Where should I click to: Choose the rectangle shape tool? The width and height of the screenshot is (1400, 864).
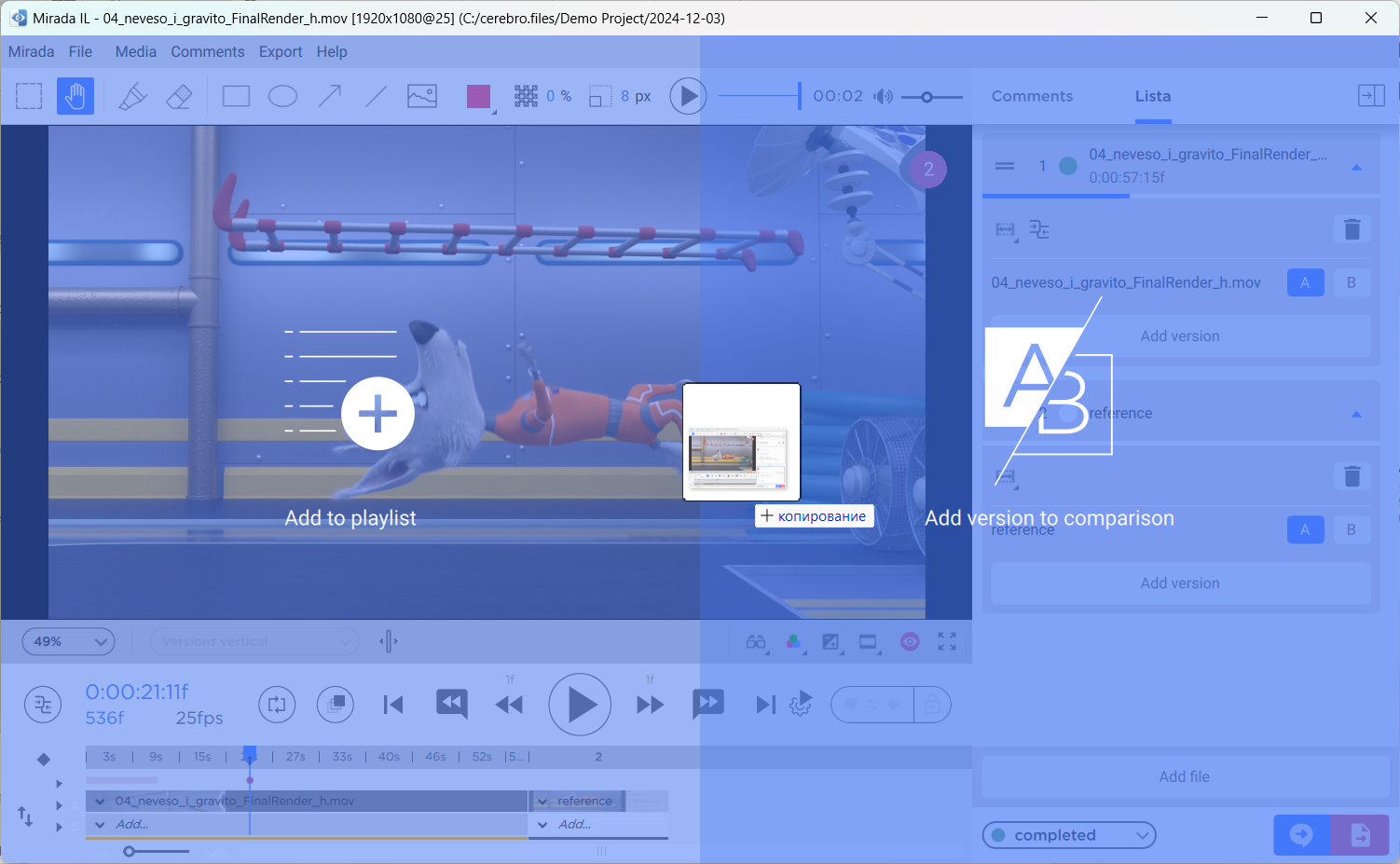pyautogui.click(x=236, y=96)
